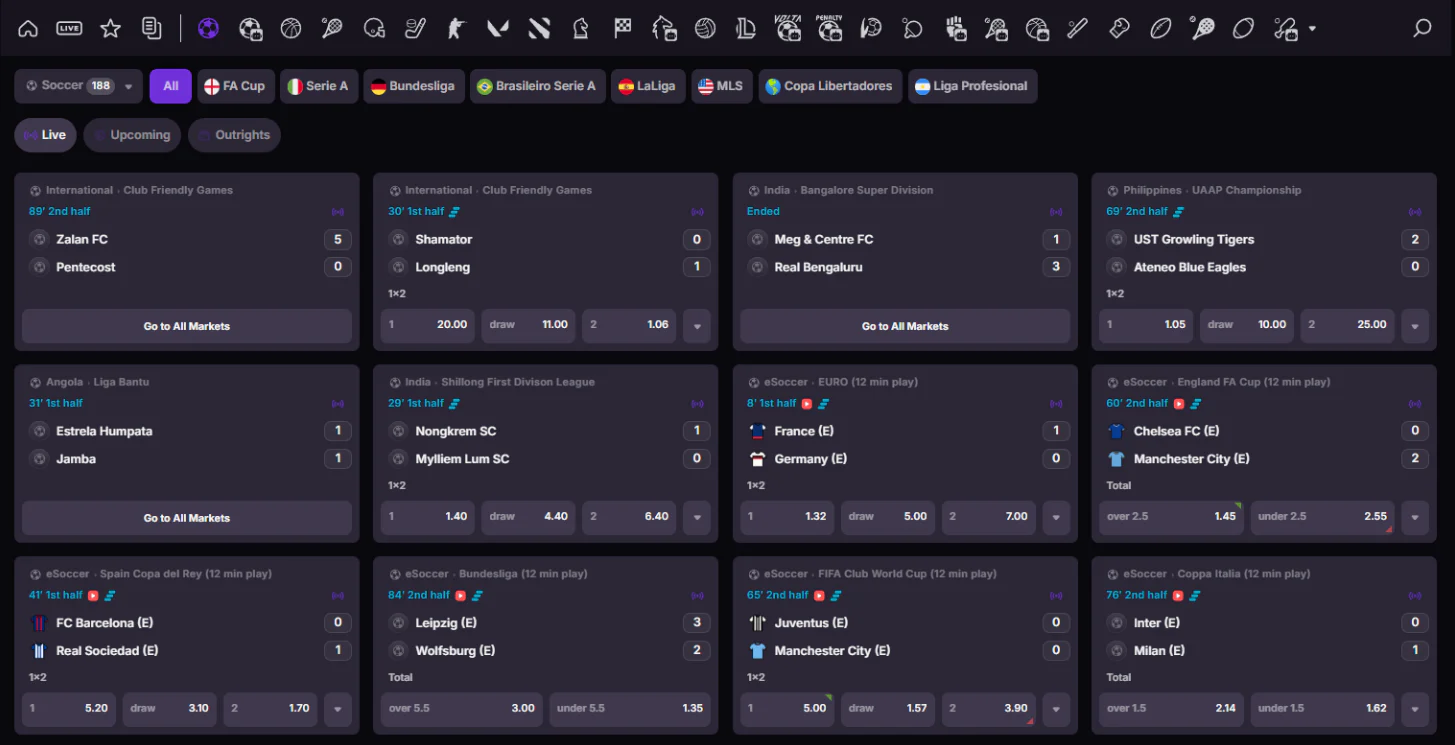This screenshot has height=745, width=1455.
Task: Open the bet slip documents icon
Action: (152, 29)
